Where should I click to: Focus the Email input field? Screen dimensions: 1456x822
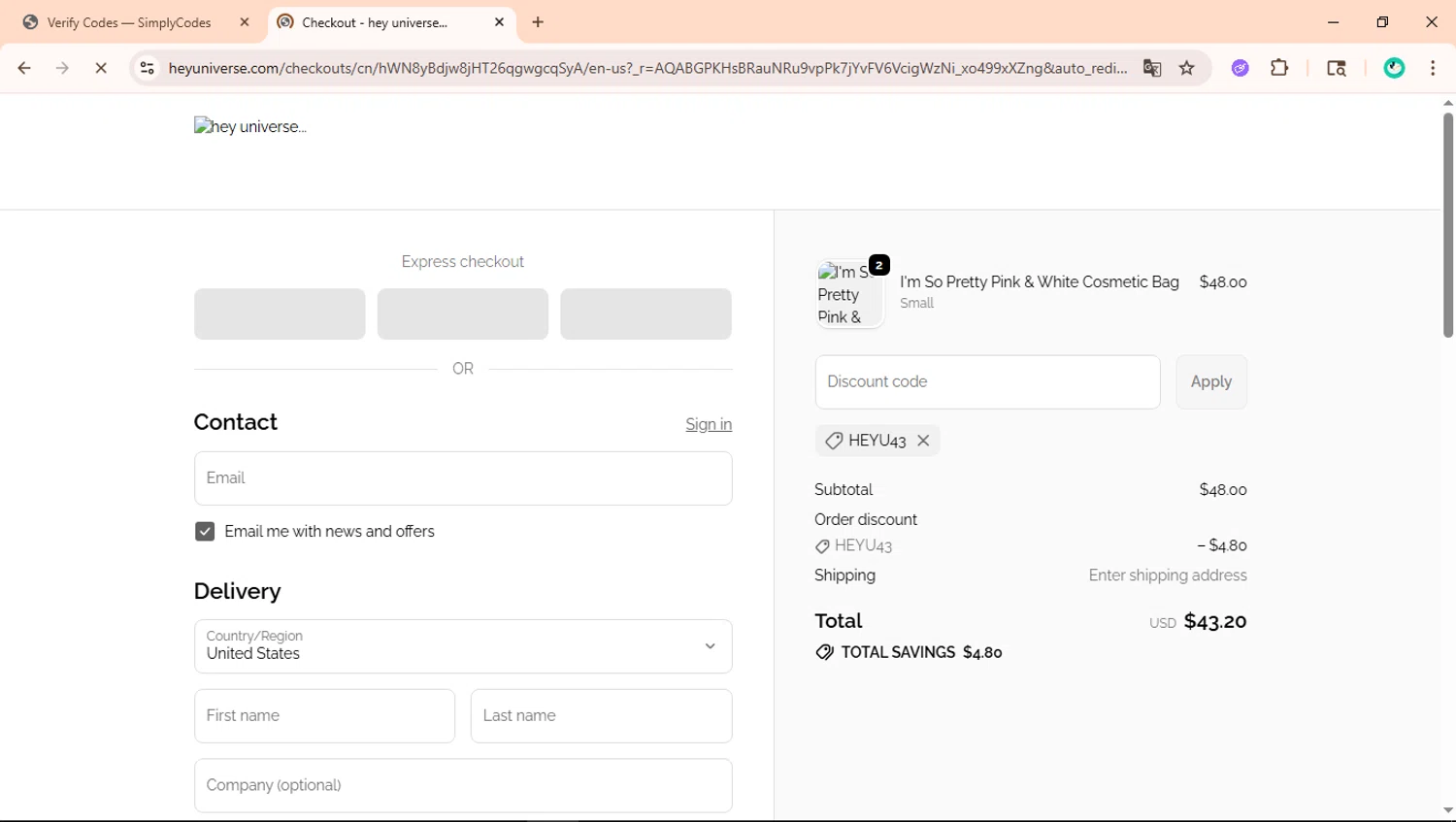tap(463, 478)
